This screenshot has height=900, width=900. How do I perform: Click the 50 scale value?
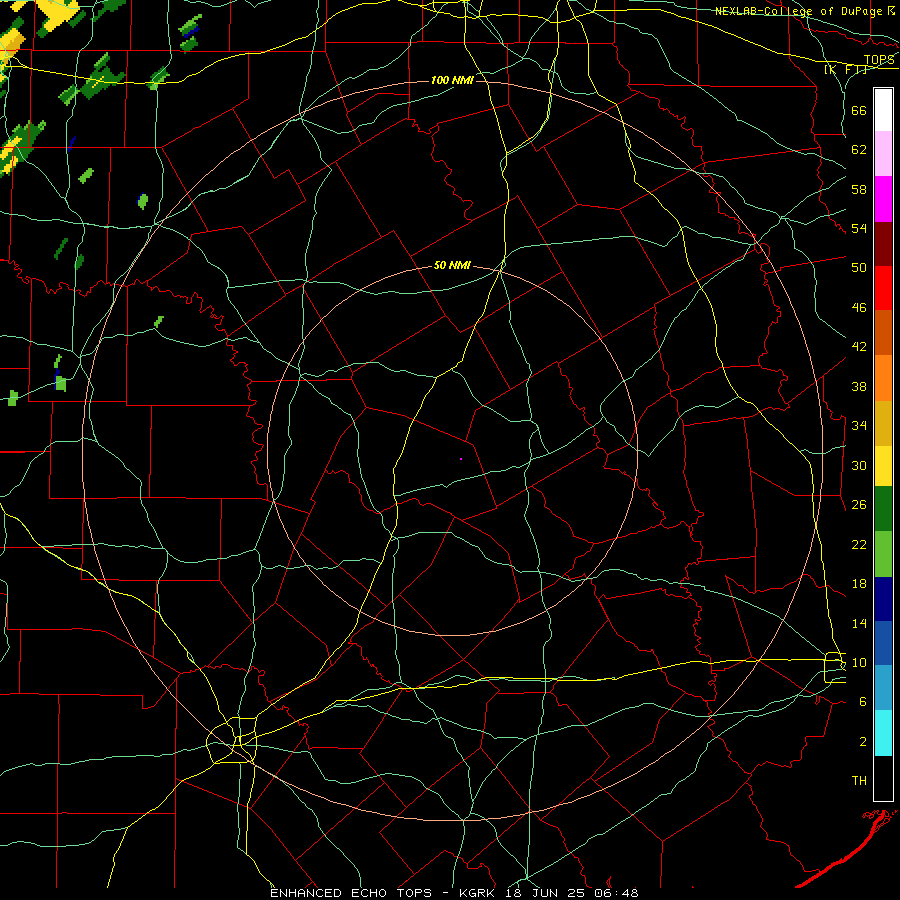859,268
